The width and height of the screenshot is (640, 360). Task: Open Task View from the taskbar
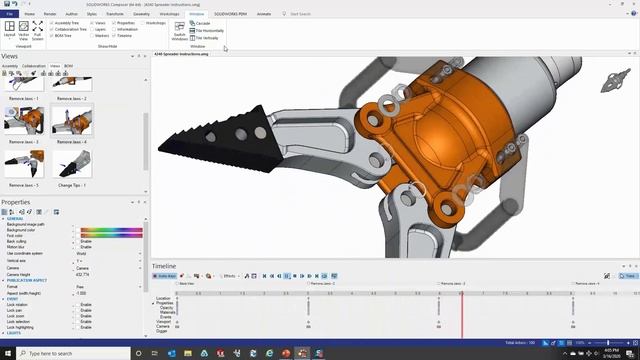point(155,353)
